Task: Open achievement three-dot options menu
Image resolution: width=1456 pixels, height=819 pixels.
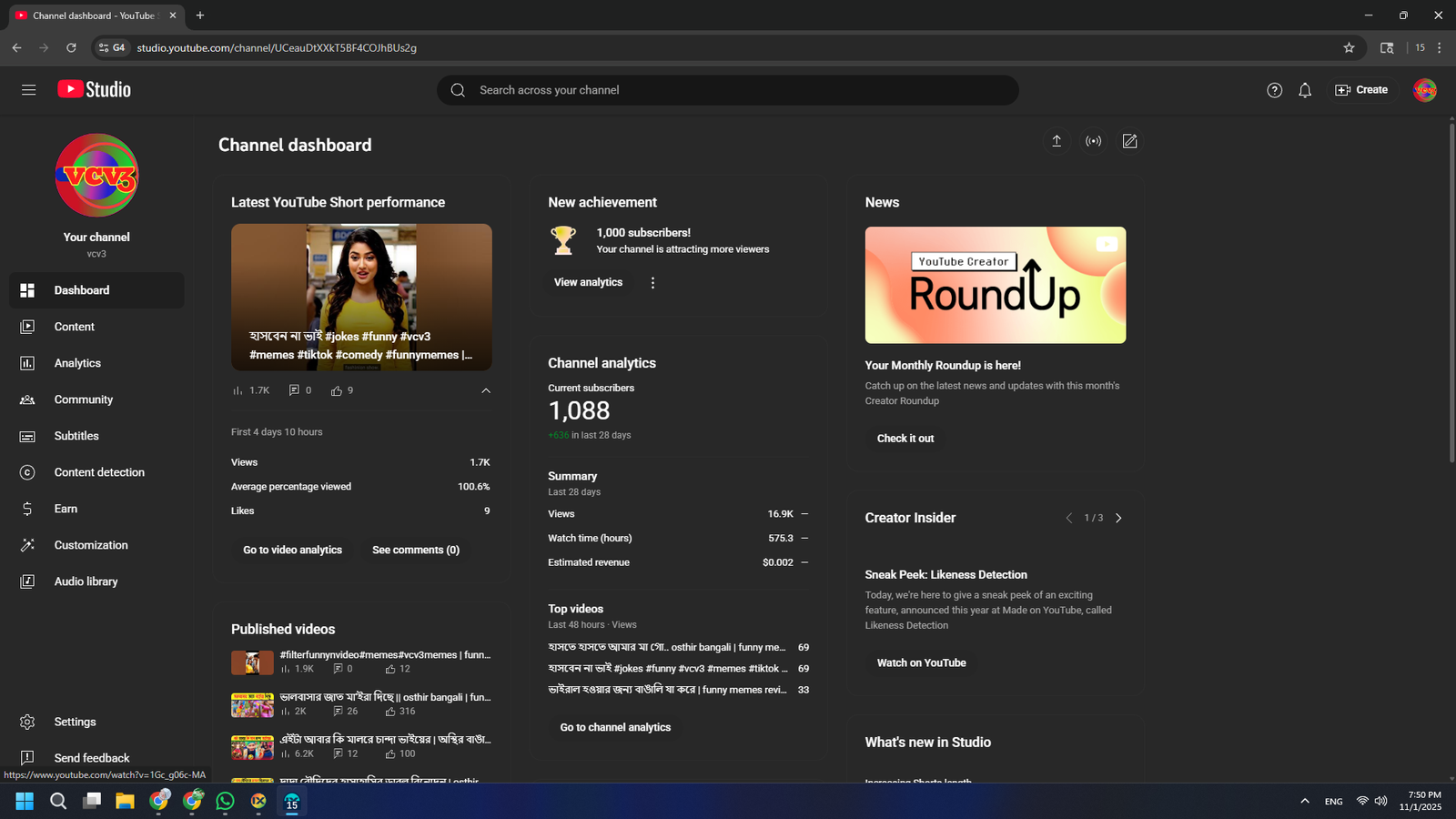Action: coord(652,283)
